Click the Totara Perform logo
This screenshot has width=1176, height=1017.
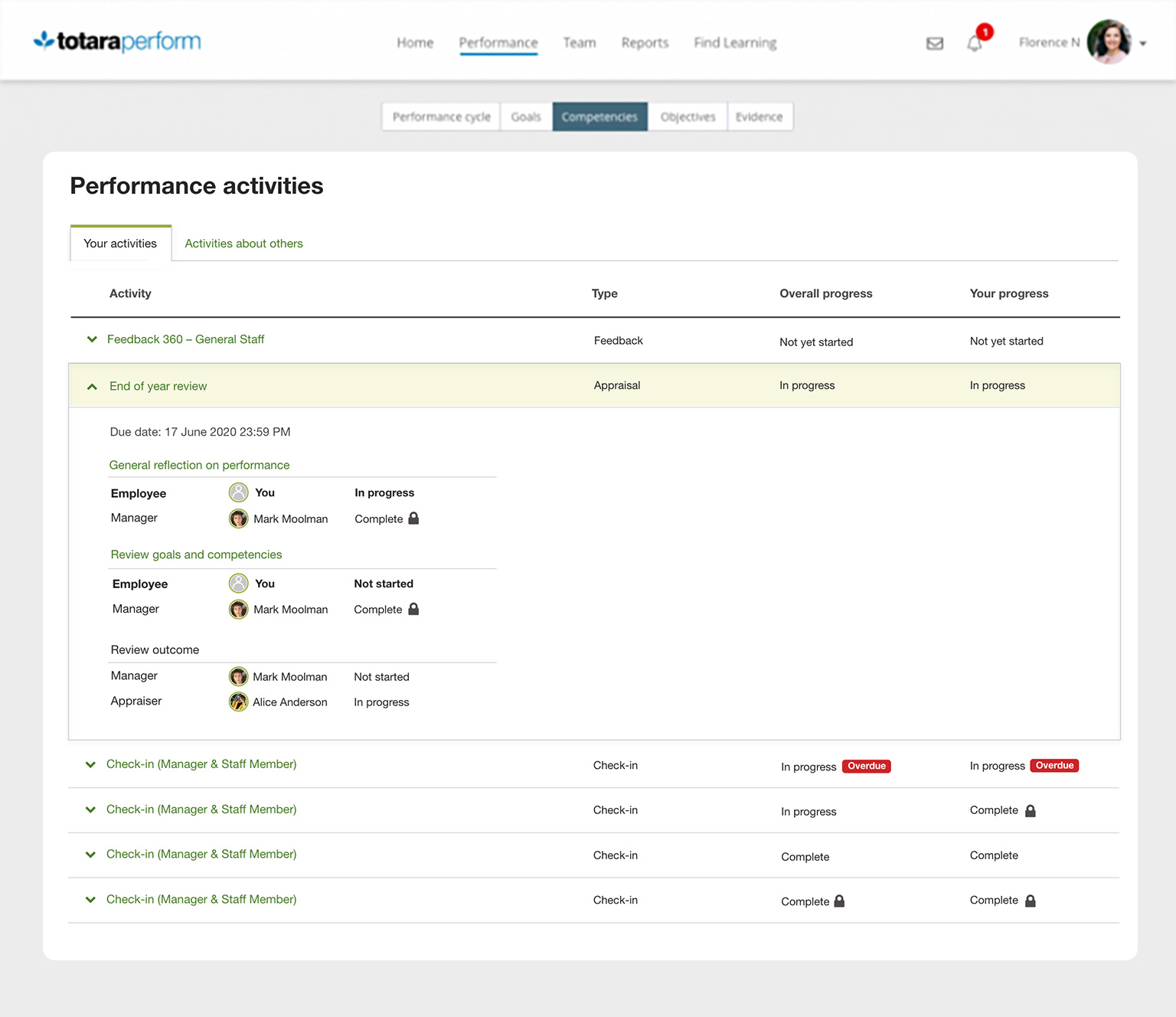tap(117, 41)
